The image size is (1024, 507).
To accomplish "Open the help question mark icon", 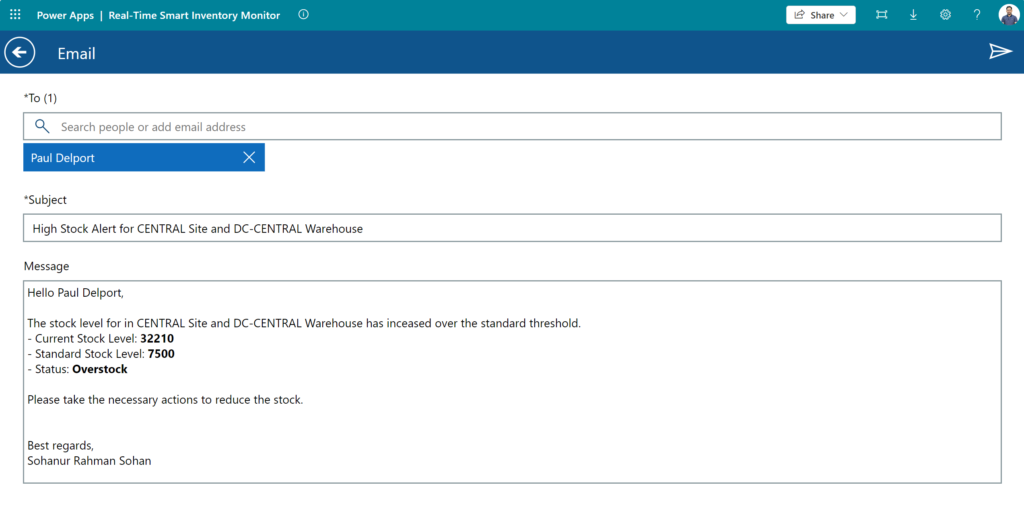I will coord(977,15).
